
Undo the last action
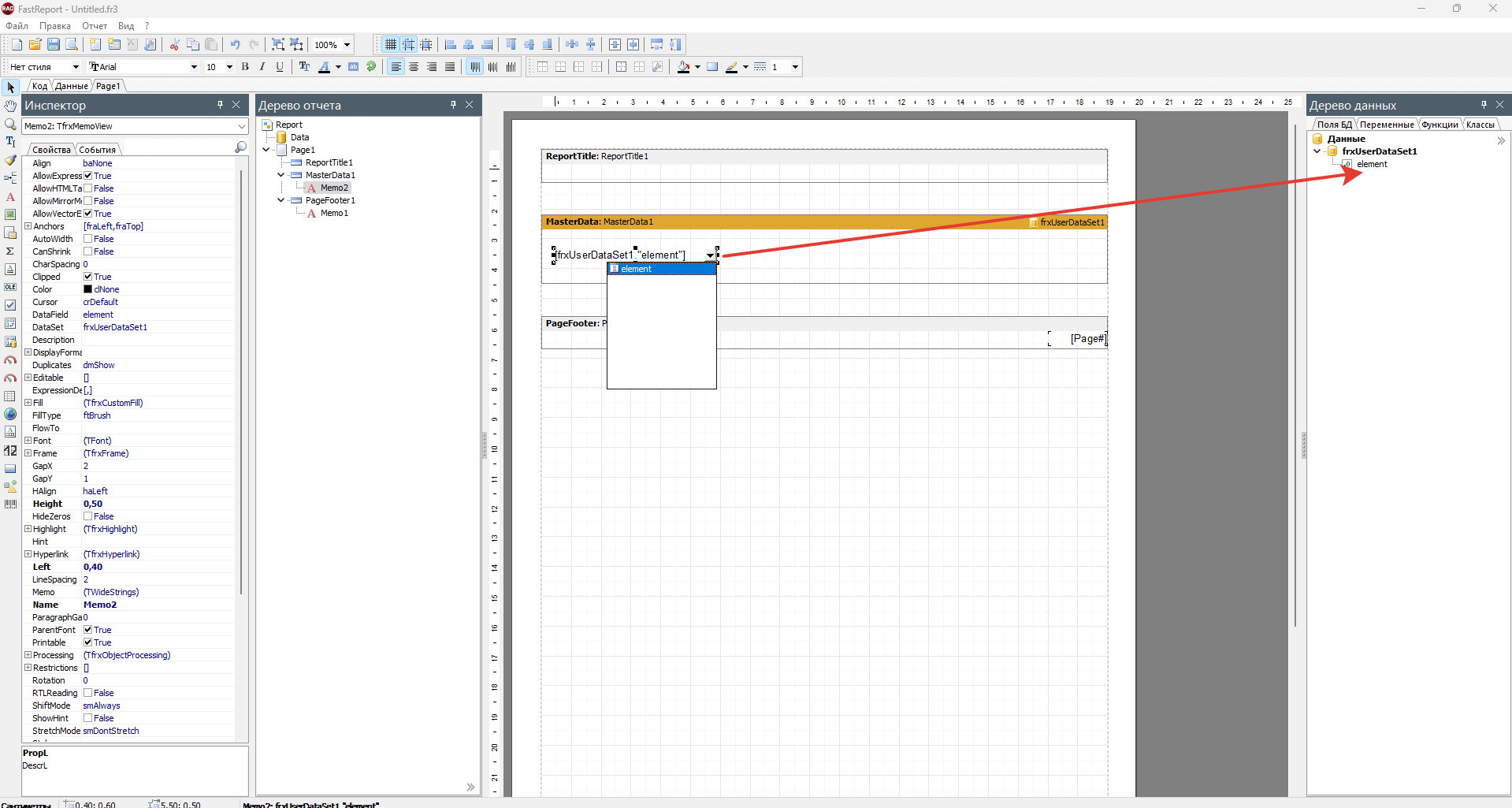coord(235,45)
